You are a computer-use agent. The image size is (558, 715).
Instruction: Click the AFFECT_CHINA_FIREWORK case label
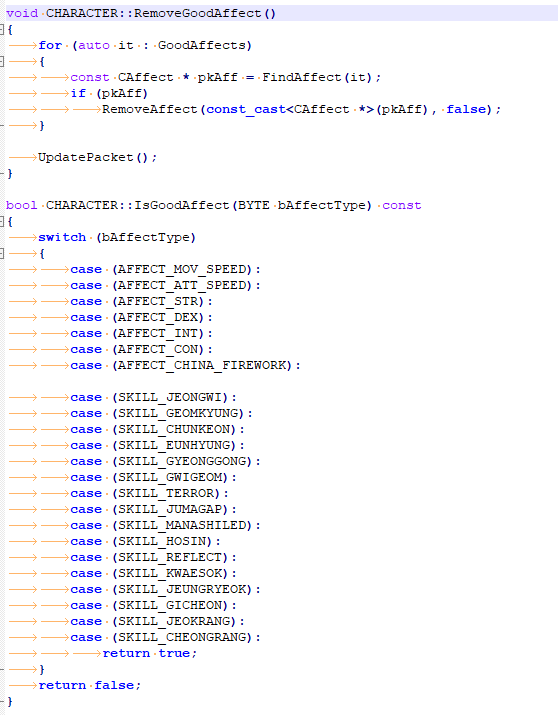click(202, 366)
